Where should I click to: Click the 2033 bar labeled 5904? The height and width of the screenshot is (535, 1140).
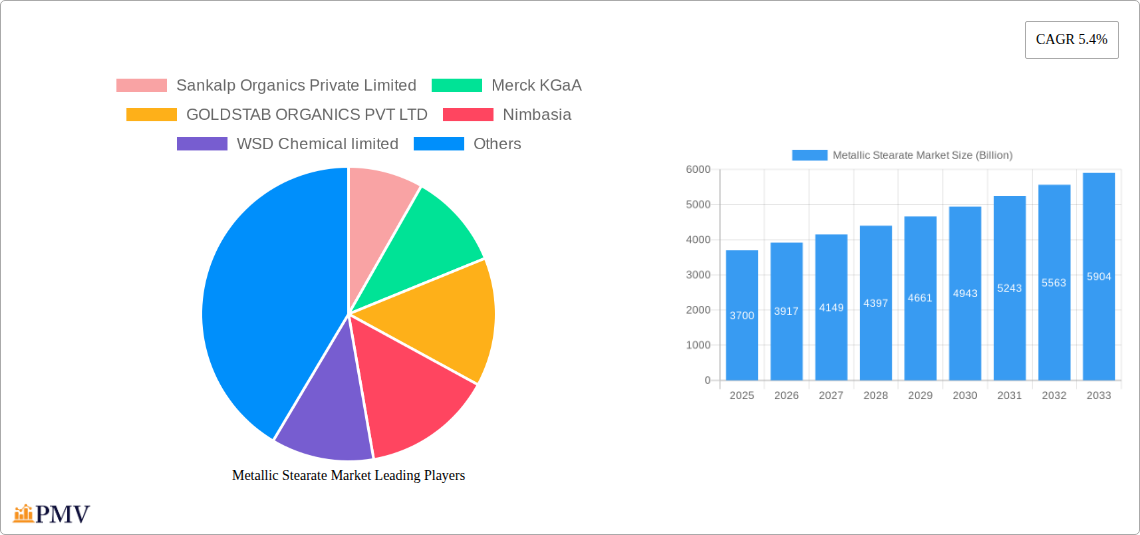(1099, 276)
